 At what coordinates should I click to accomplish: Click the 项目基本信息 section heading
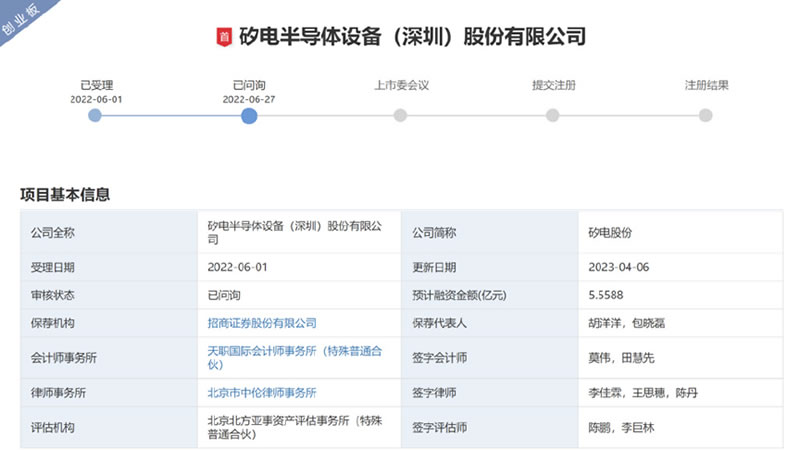[x=65, y=194]
